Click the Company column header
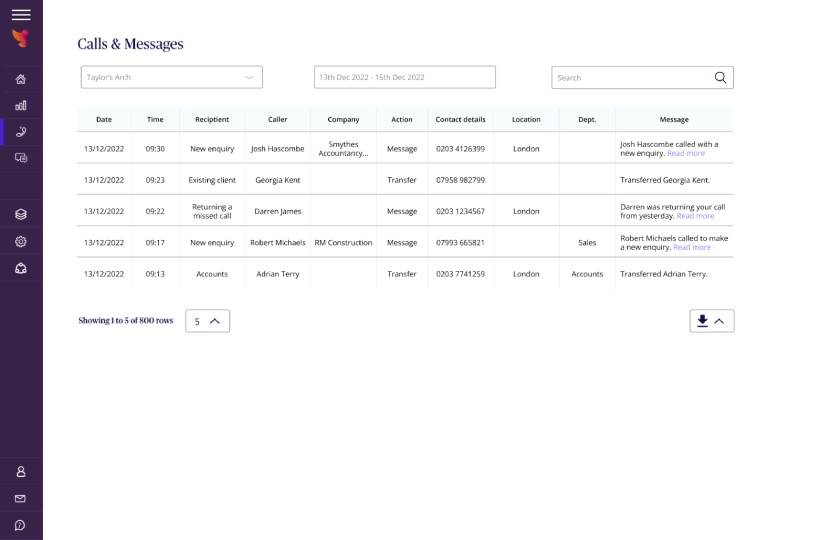 tap(343, 119)
